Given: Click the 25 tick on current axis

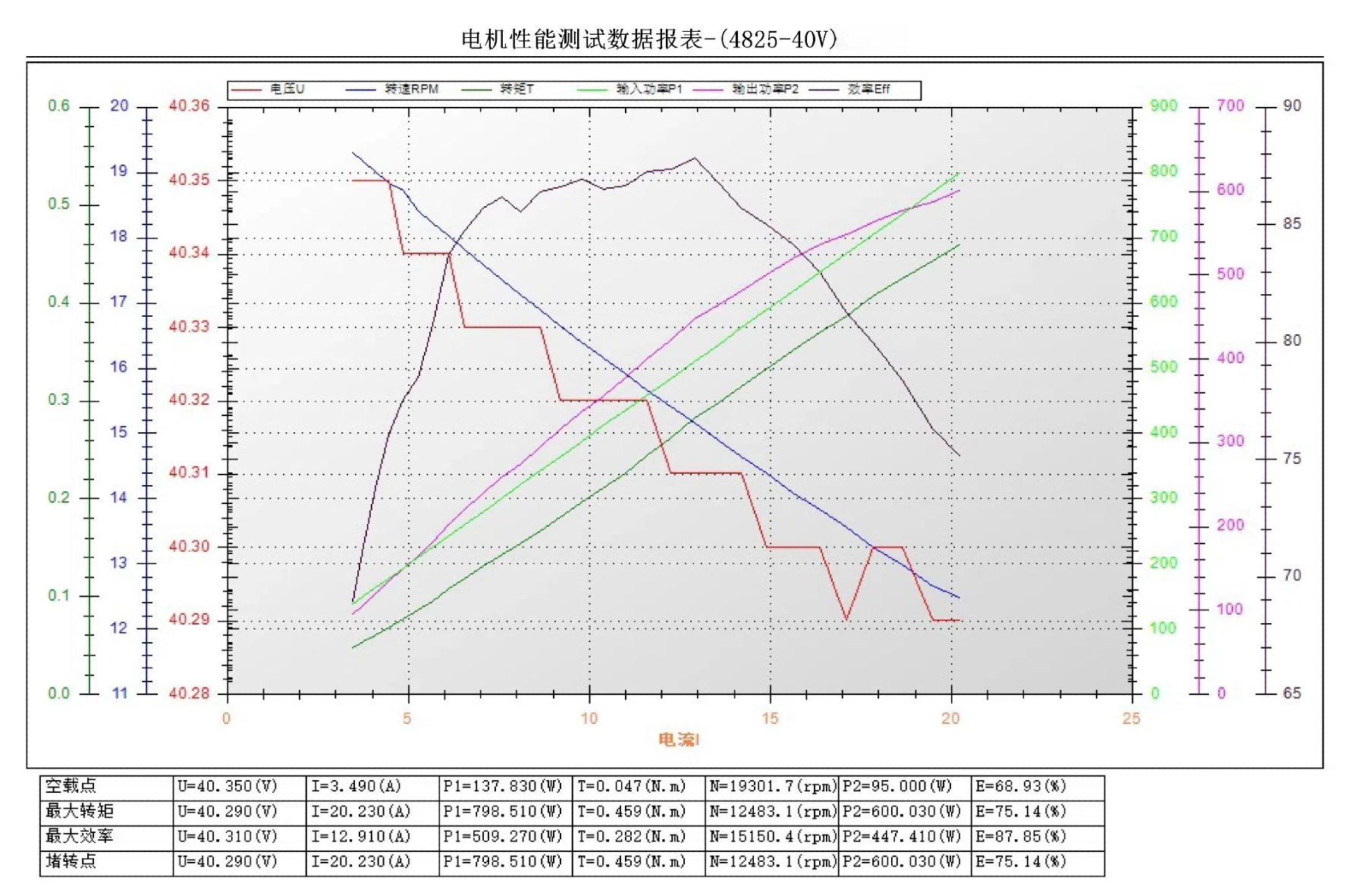Looking at the screenshot, I should point(1131,719).
